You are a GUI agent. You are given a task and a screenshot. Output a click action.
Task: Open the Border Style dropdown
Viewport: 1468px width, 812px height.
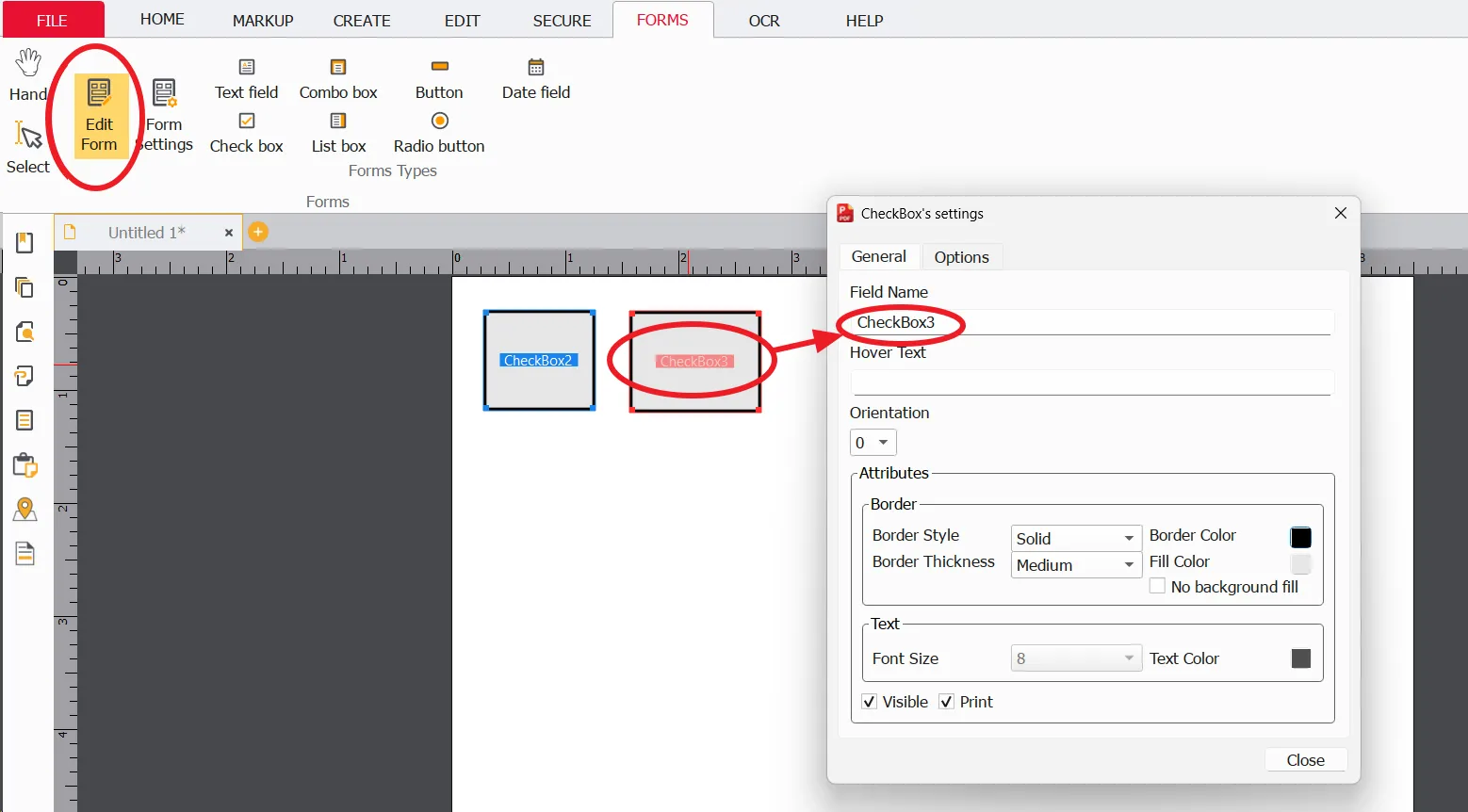1076,538
